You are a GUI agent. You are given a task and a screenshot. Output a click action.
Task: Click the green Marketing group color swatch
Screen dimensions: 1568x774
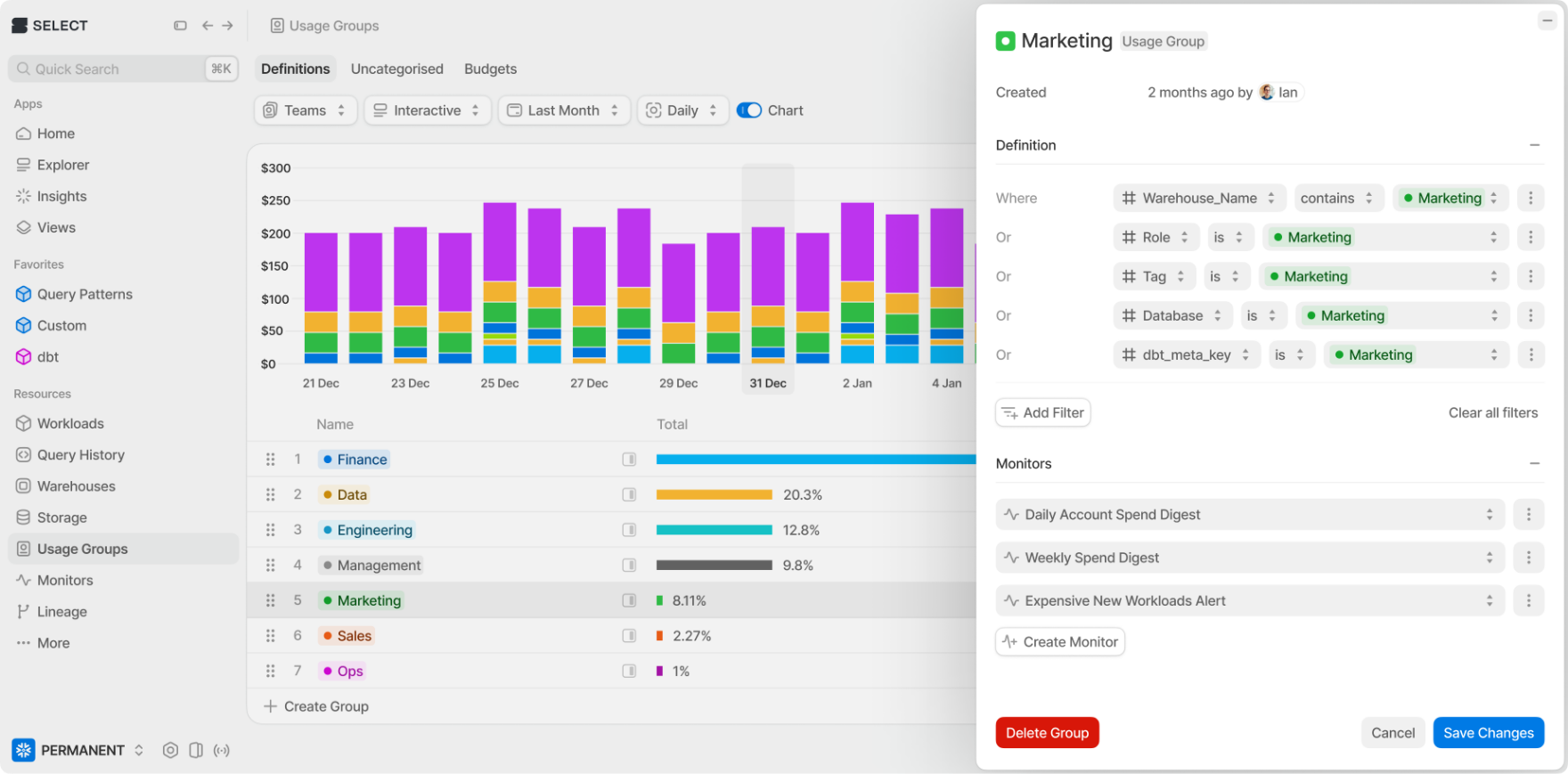coord(1005,41)
